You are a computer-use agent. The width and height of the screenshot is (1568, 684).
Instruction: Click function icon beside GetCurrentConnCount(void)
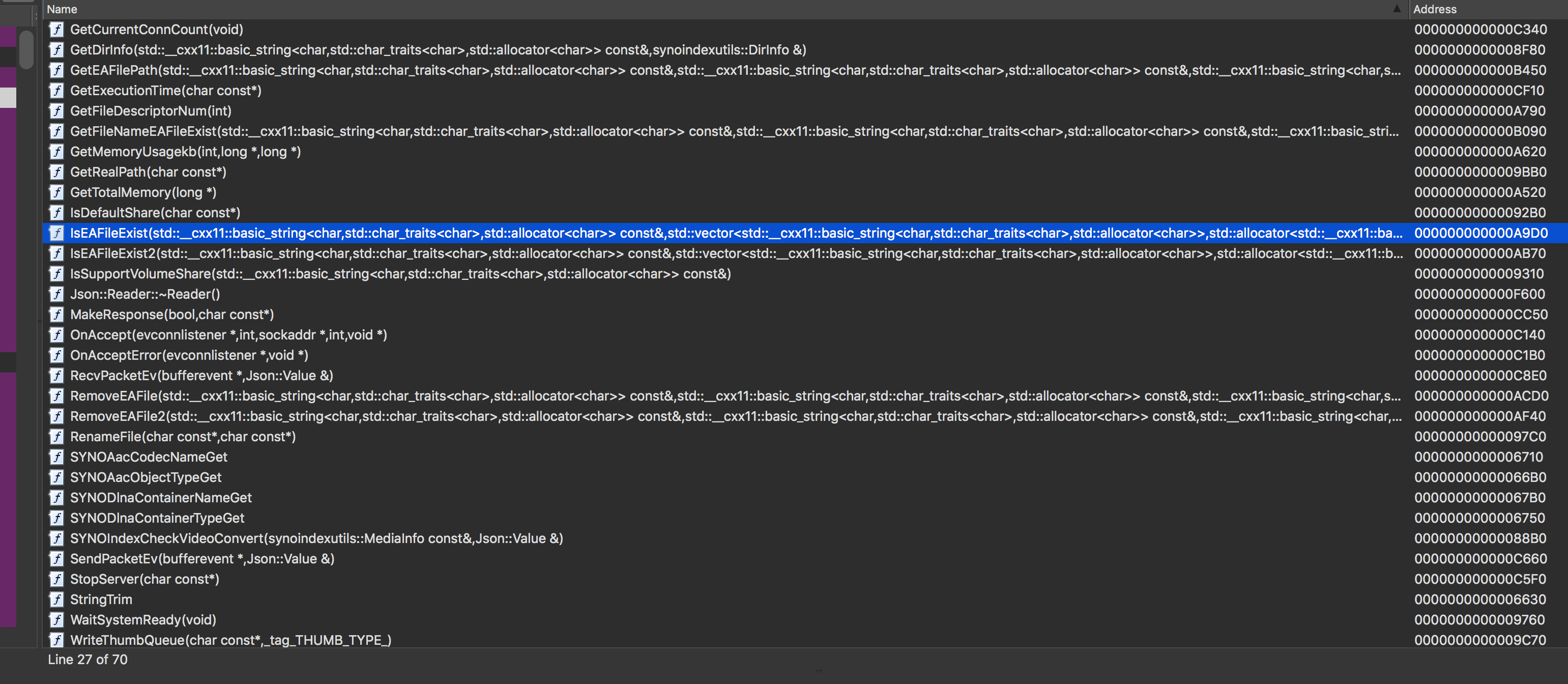click(x=56, y=29)
